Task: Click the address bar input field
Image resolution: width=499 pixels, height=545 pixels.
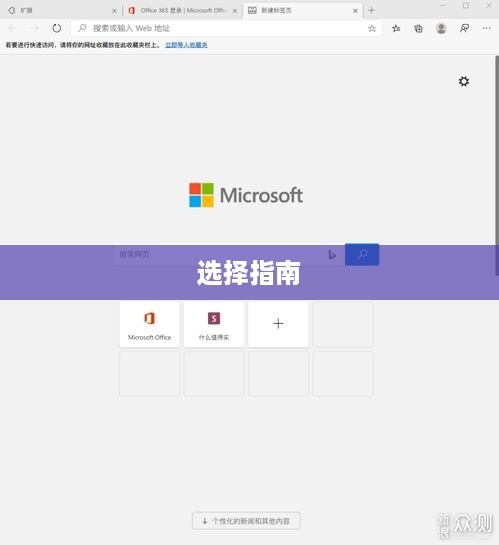Action: click(226, 28)
